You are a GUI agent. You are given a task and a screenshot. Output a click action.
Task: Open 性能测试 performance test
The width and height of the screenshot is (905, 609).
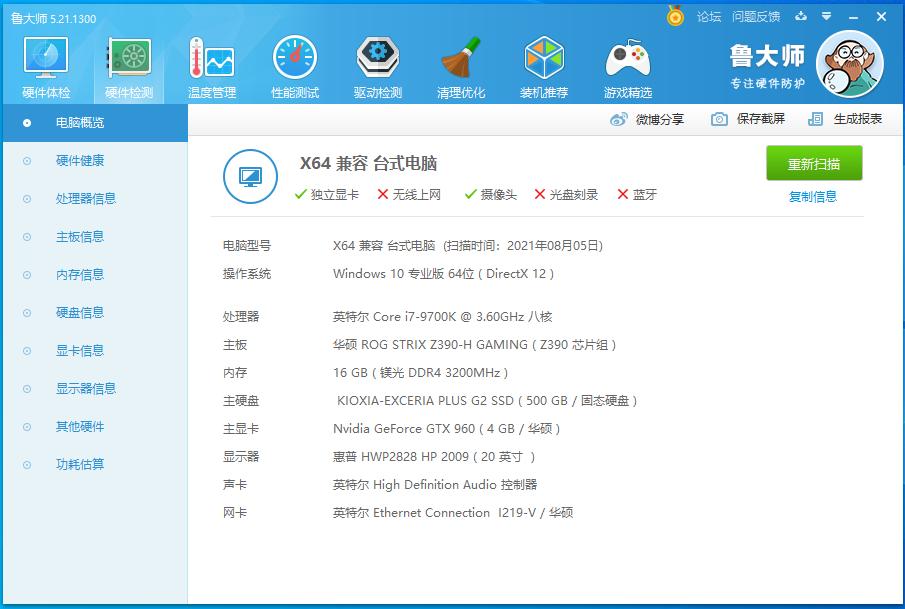[x=296, y=65]
